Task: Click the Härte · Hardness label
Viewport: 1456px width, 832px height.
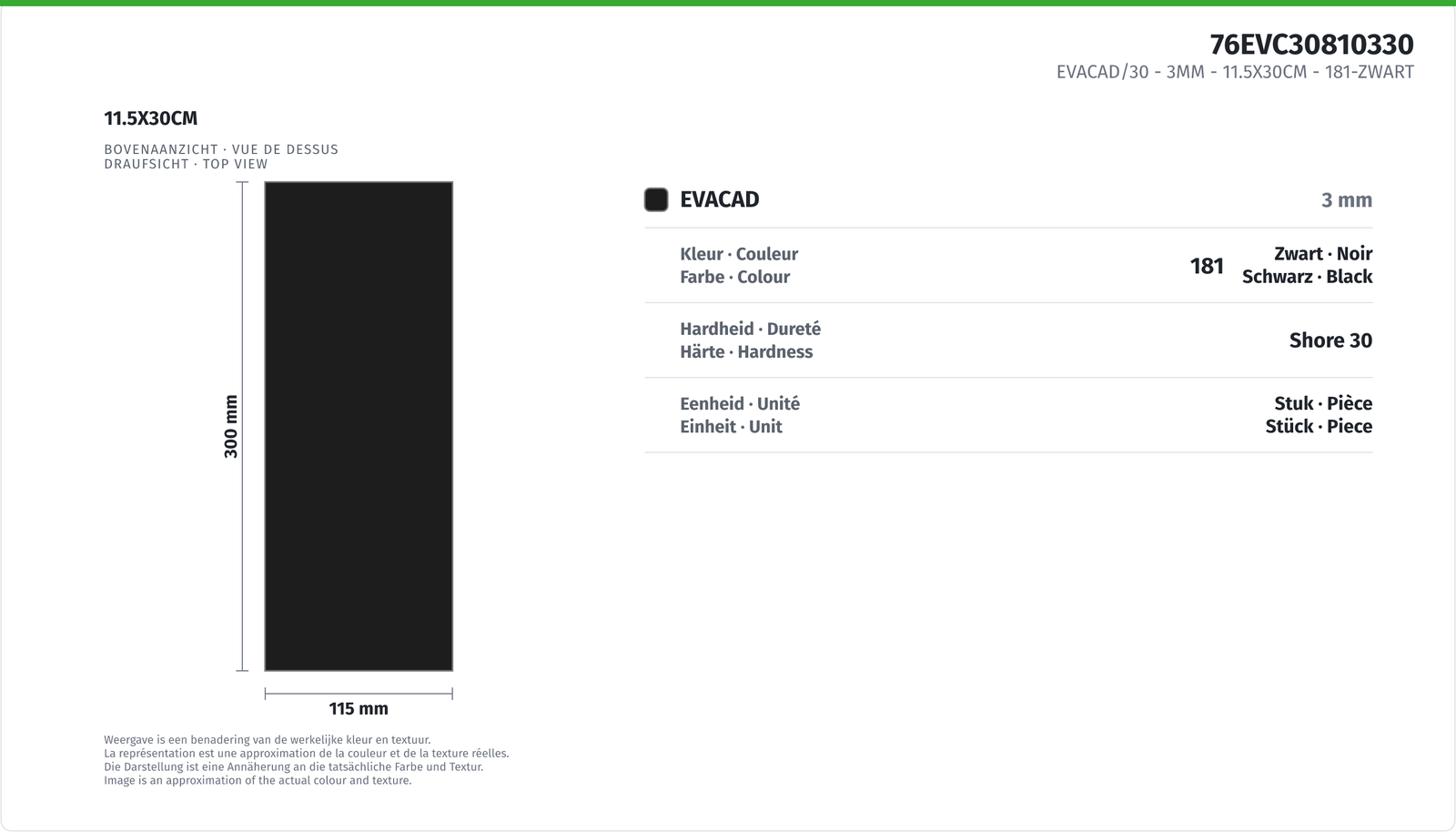Action: (746, 351)
